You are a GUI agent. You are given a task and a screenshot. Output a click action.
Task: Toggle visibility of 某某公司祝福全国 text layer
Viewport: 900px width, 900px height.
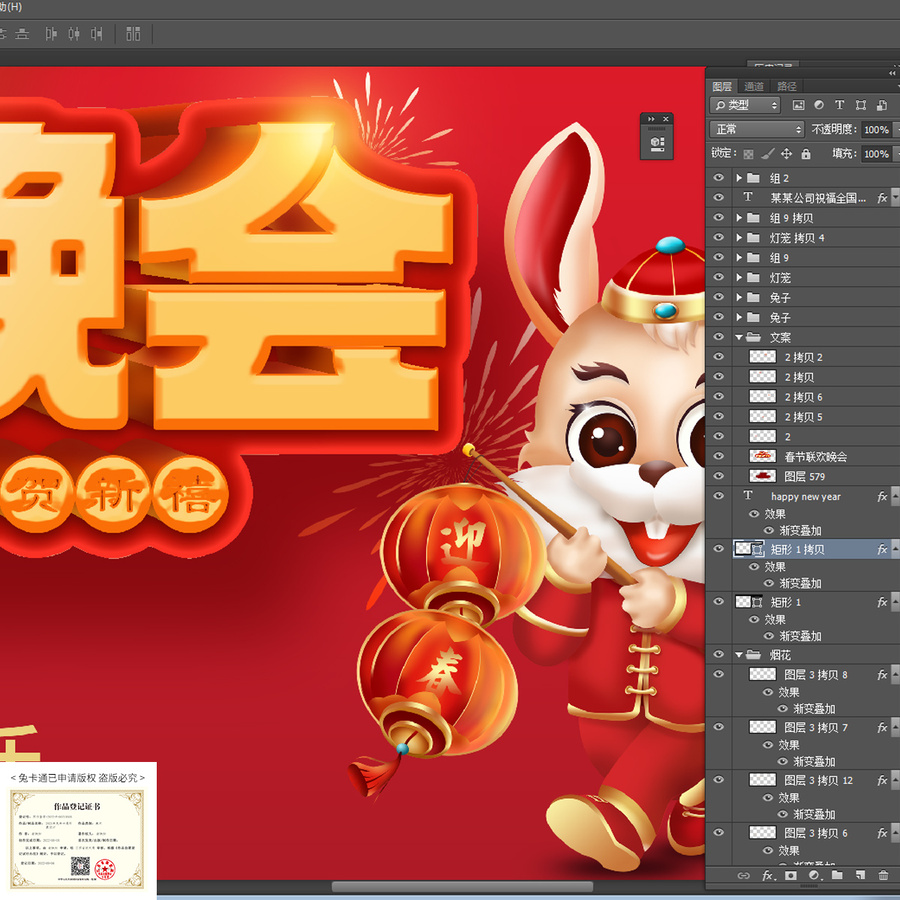(x=719, y=197)
